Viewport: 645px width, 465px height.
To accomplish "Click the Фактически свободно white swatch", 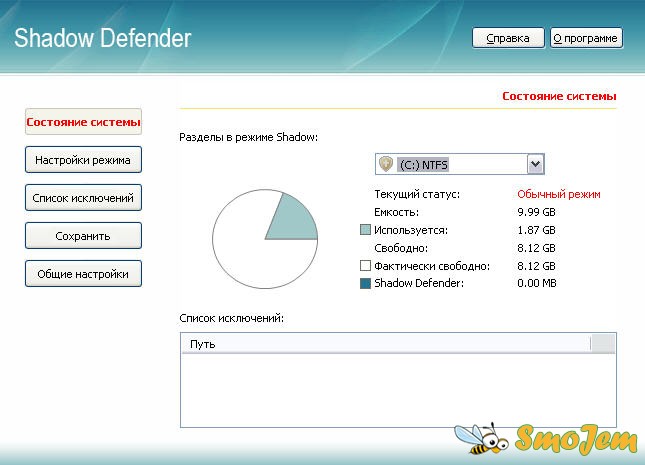I will [x=365, y=266].
